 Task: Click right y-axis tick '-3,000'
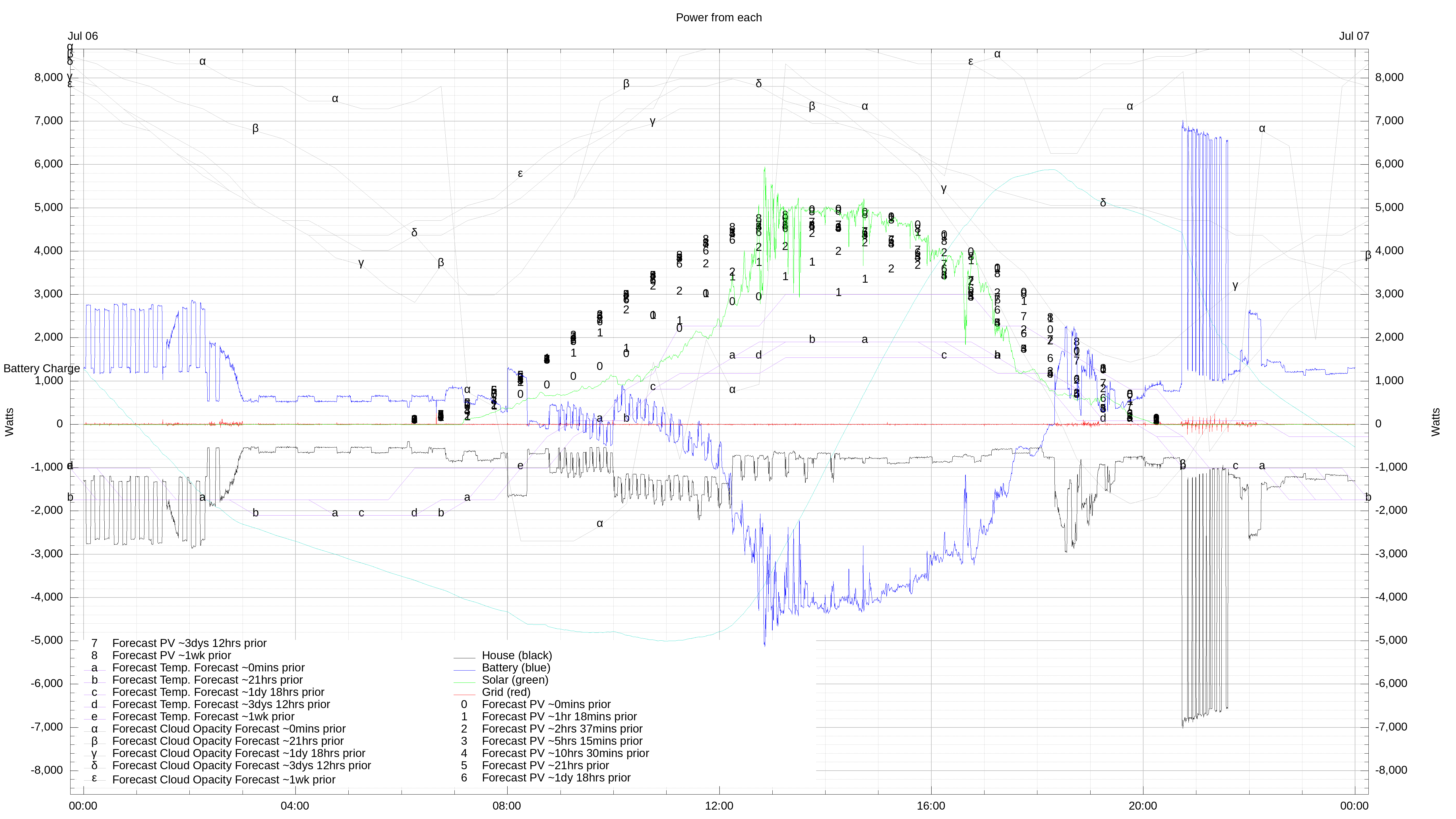pos(1391,554)
